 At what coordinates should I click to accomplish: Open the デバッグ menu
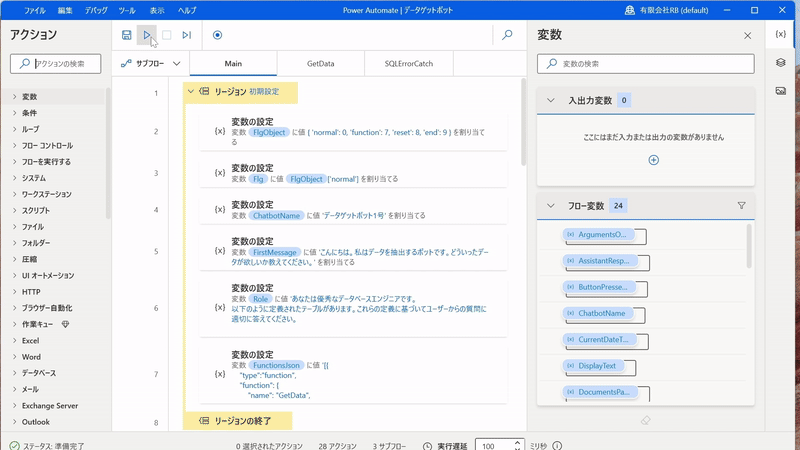click(96, 10)
